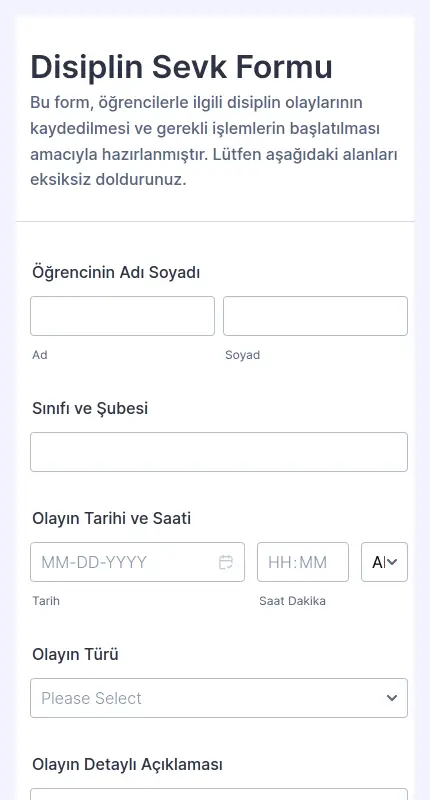Click the Olayın Türü field label

75,654
